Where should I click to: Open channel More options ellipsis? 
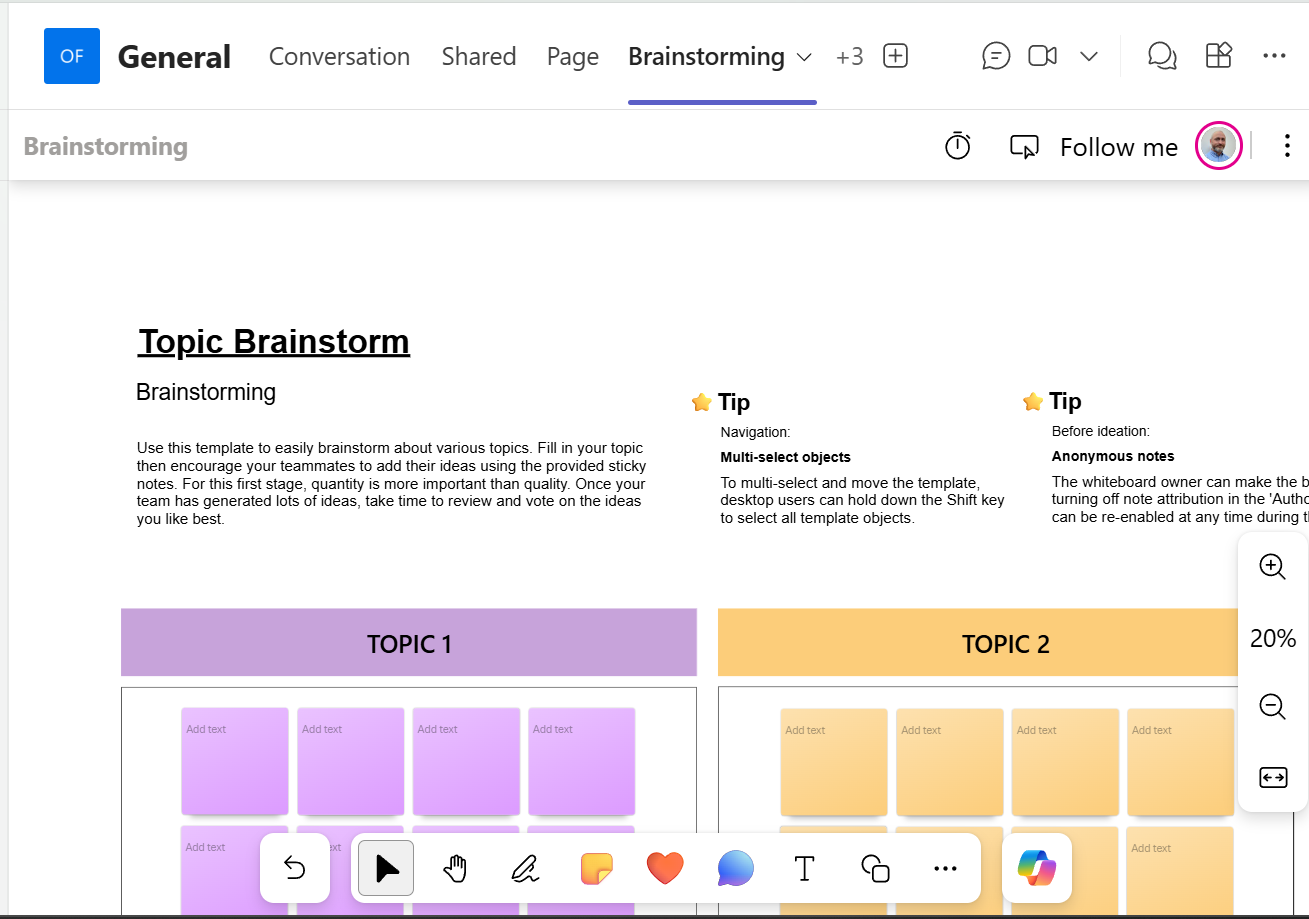(x=1274, y=56)
